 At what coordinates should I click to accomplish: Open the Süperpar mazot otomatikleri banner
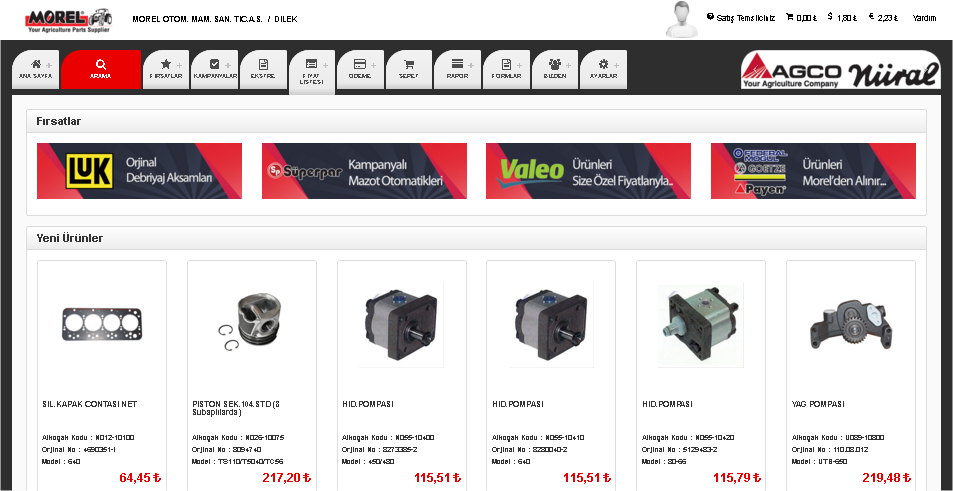click(x=364, y=171)
